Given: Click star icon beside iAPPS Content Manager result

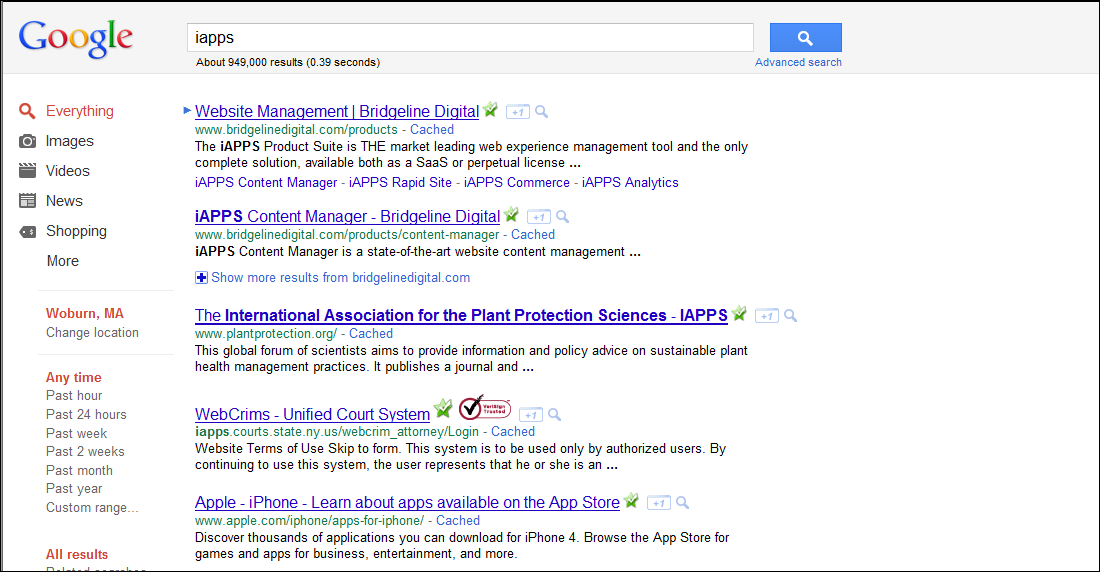Looking at the screenshot, I should (x=511, y=215).
